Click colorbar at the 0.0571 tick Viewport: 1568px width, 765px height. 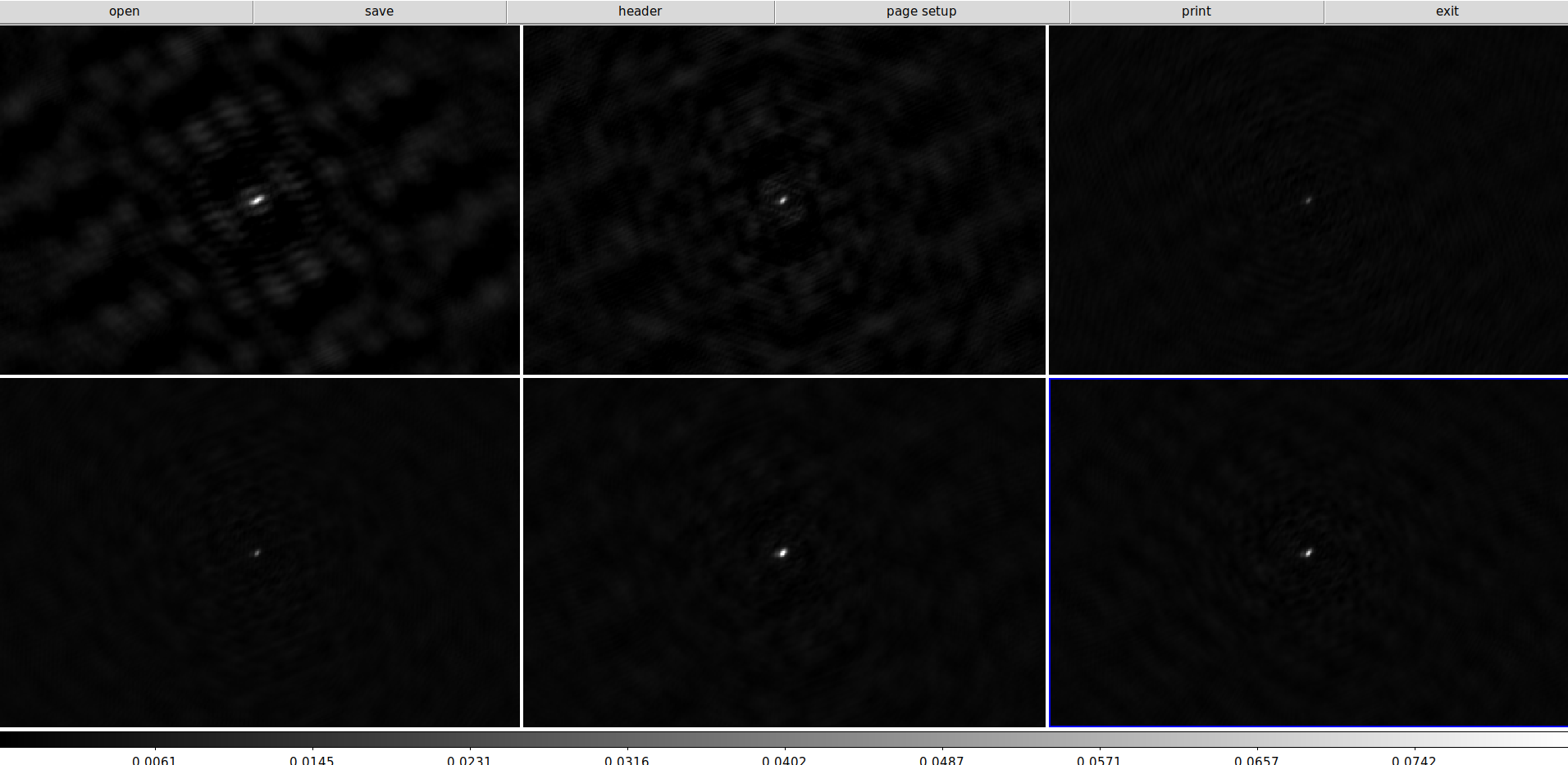(x=1100, y=740)
